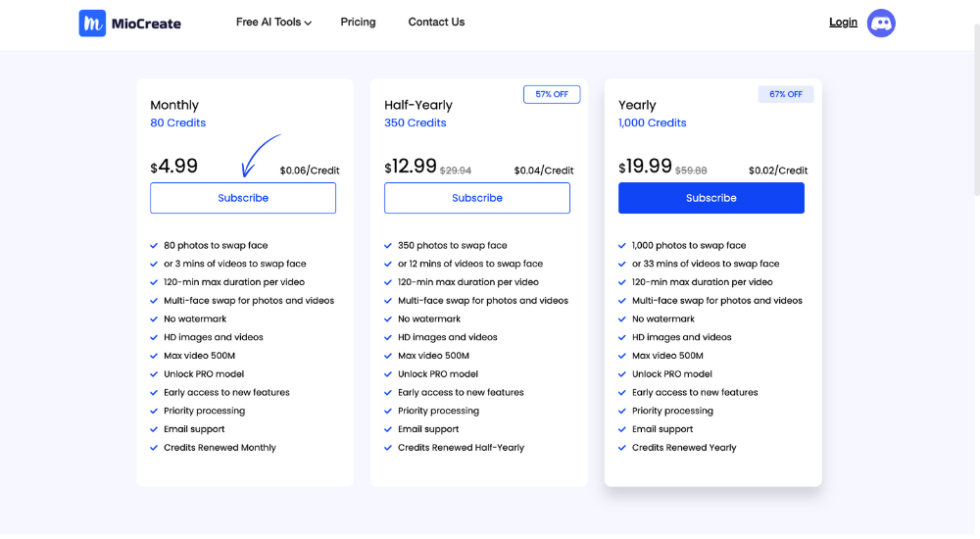
Task: Click the 1,000 Credits text
Action: click(652, 123)
